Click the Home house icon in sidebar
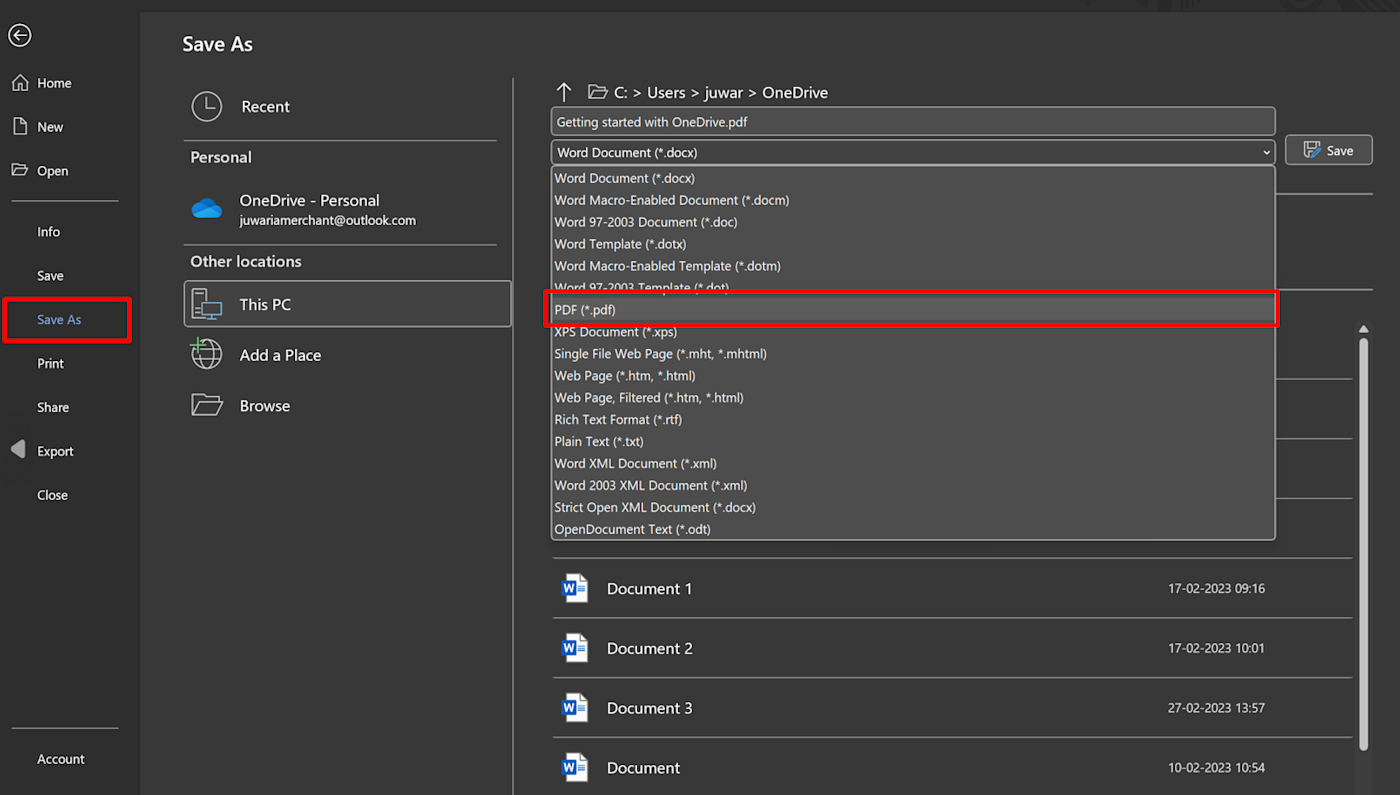1400x795 pixels. [20, 83]
